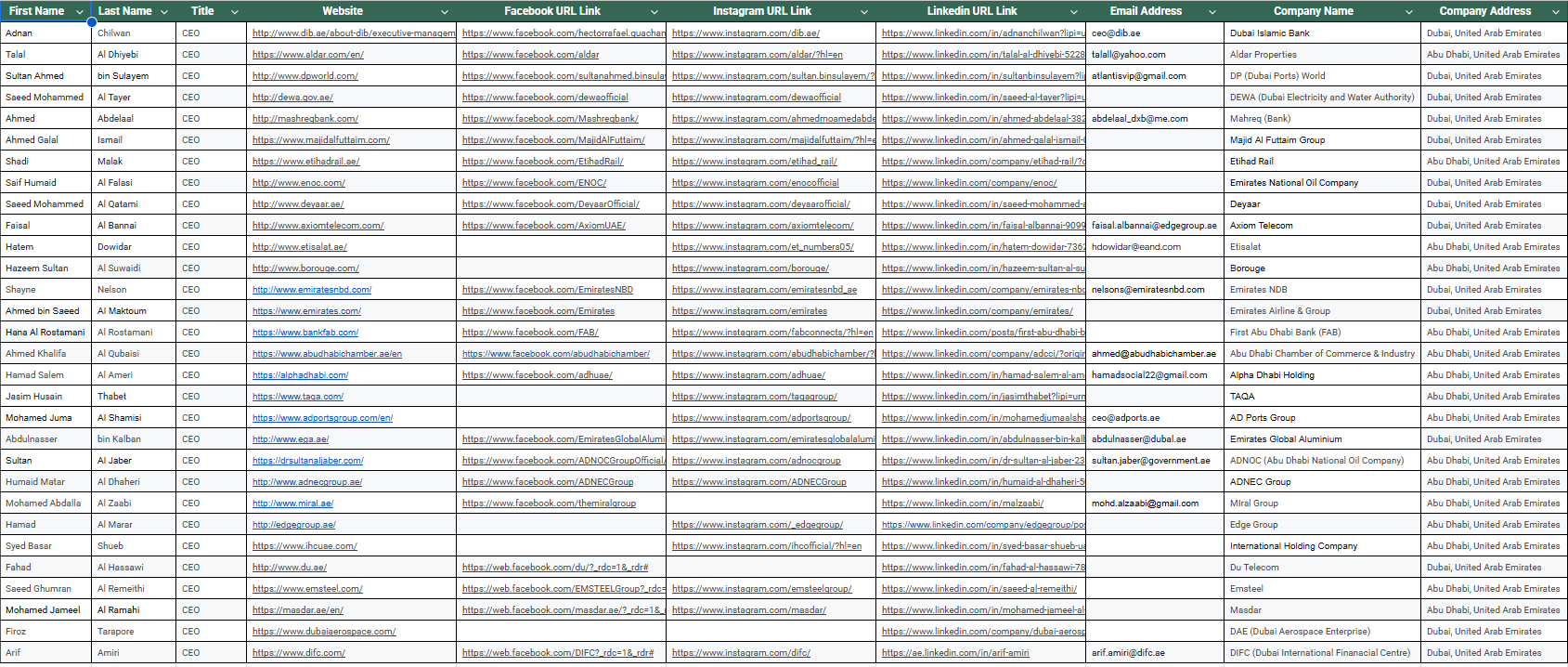Select the last name cell Tarapore
The height and width of the screenshot is (667, 1568).
(134, 632)
